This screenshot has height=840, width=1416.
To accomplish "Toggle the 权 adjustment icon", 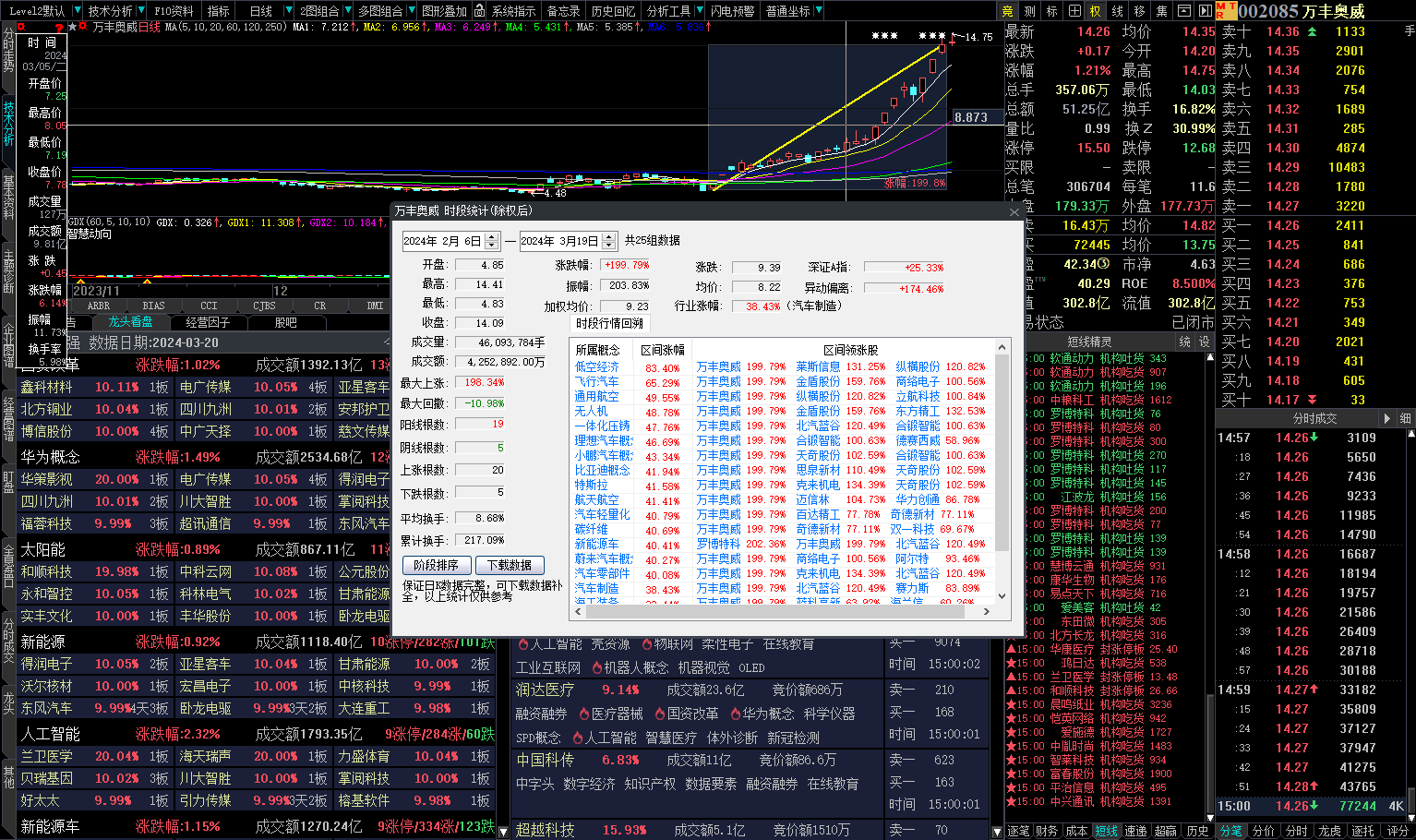I will pyautogui.click(x=1095, y=11).
